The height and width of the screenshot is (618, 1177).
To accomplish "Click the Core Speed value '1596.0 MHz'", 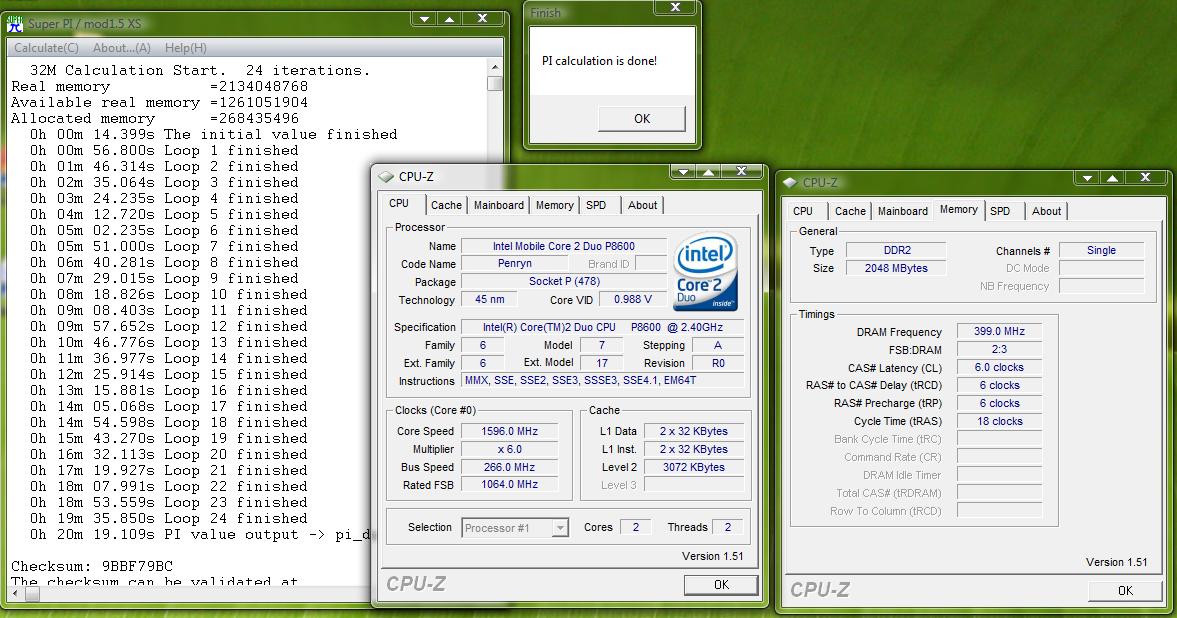I will (x=509, y=431).
